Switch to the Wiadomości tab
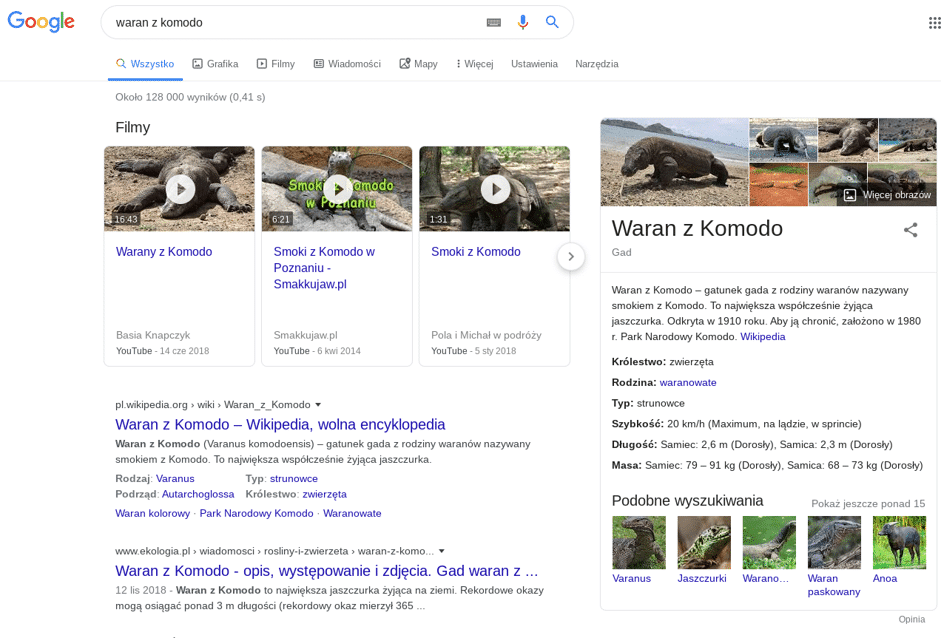Screen dimensions: 941x638 coord(347,64)
